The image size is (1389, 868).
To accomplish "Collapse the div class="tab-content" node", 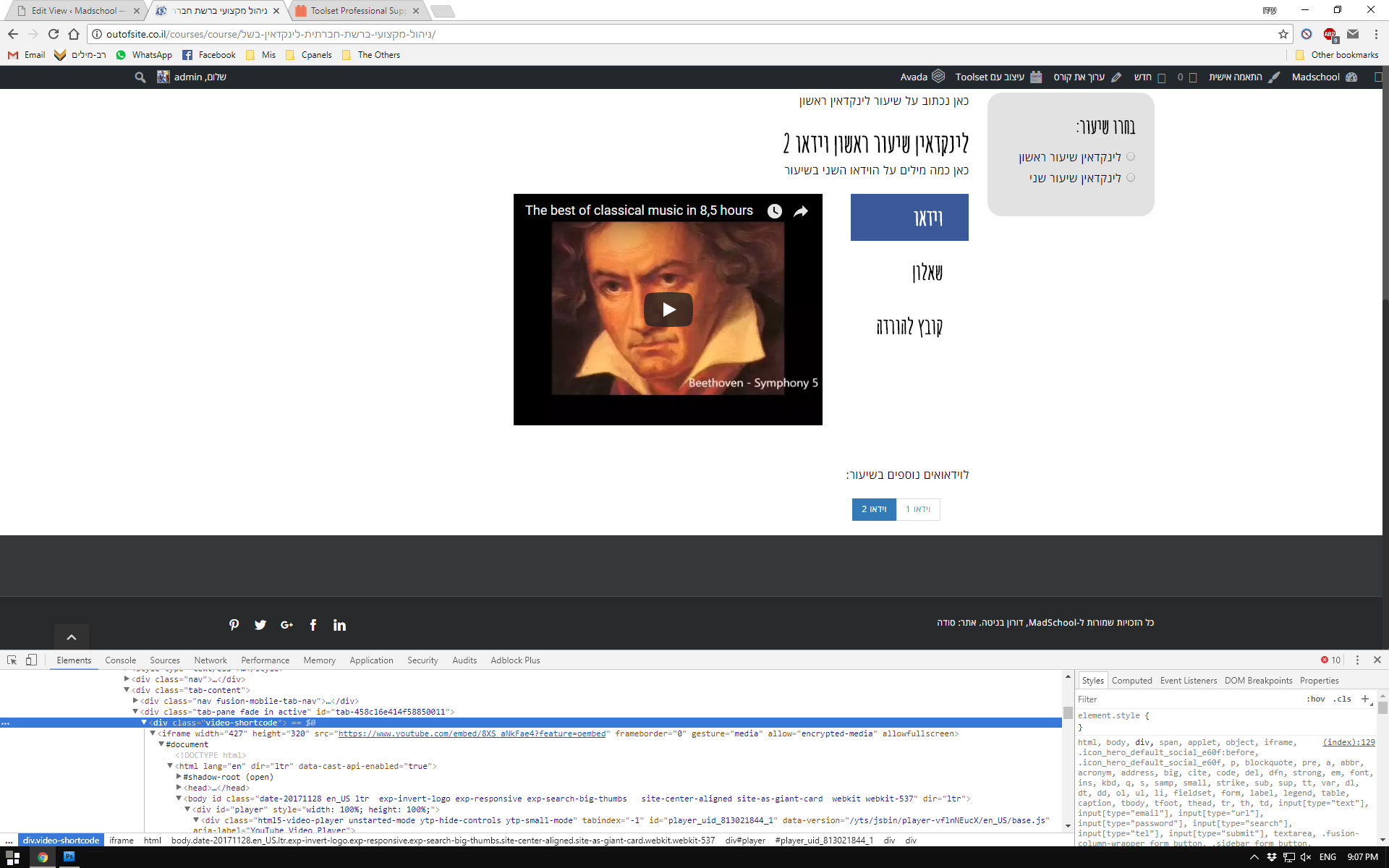I will tap(127, 690).
